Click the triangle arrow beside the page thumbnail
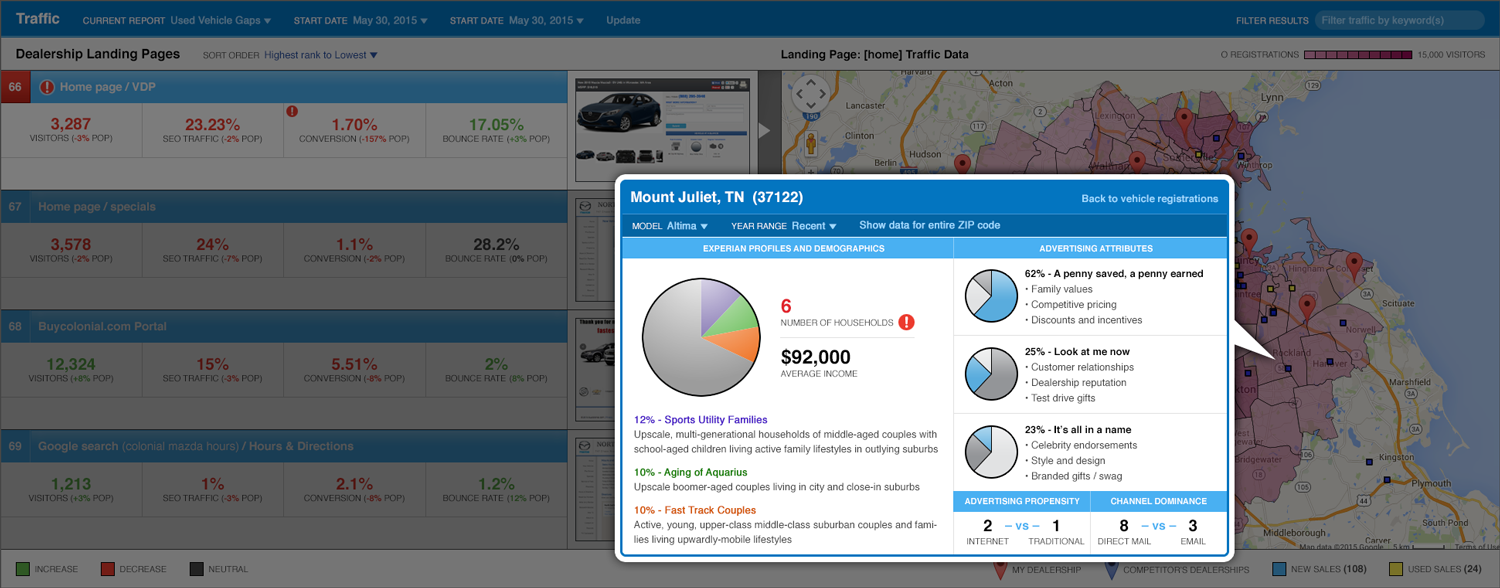The height and width of the screenshot is (588, 1500). [x=765, y=130]
